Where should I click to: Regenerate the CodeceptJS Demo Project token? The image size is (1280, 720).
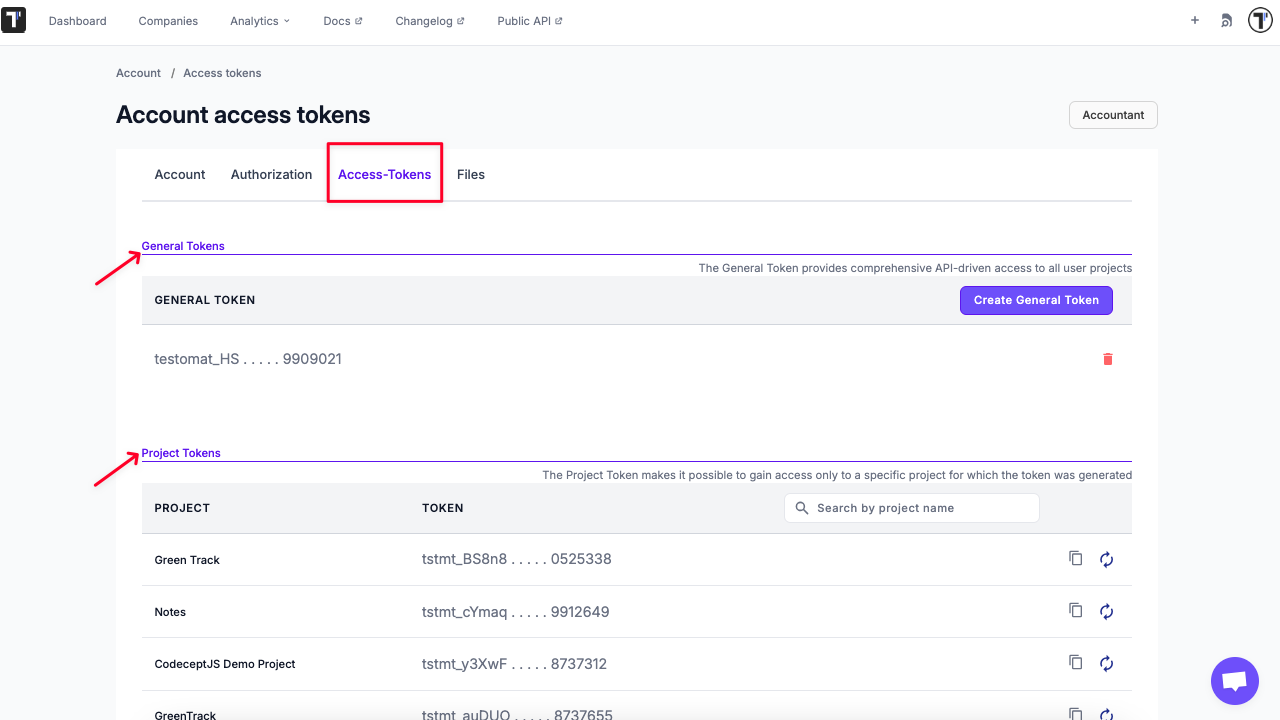[1106, 664]
